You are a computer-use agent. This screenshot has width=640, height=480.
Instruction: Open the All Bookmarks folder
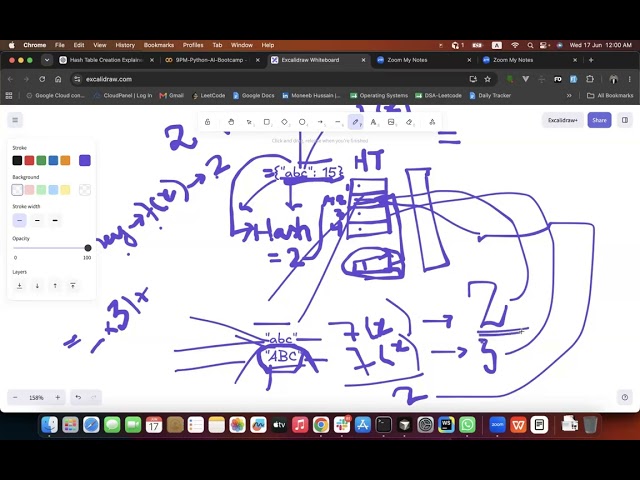coord(610,96)
